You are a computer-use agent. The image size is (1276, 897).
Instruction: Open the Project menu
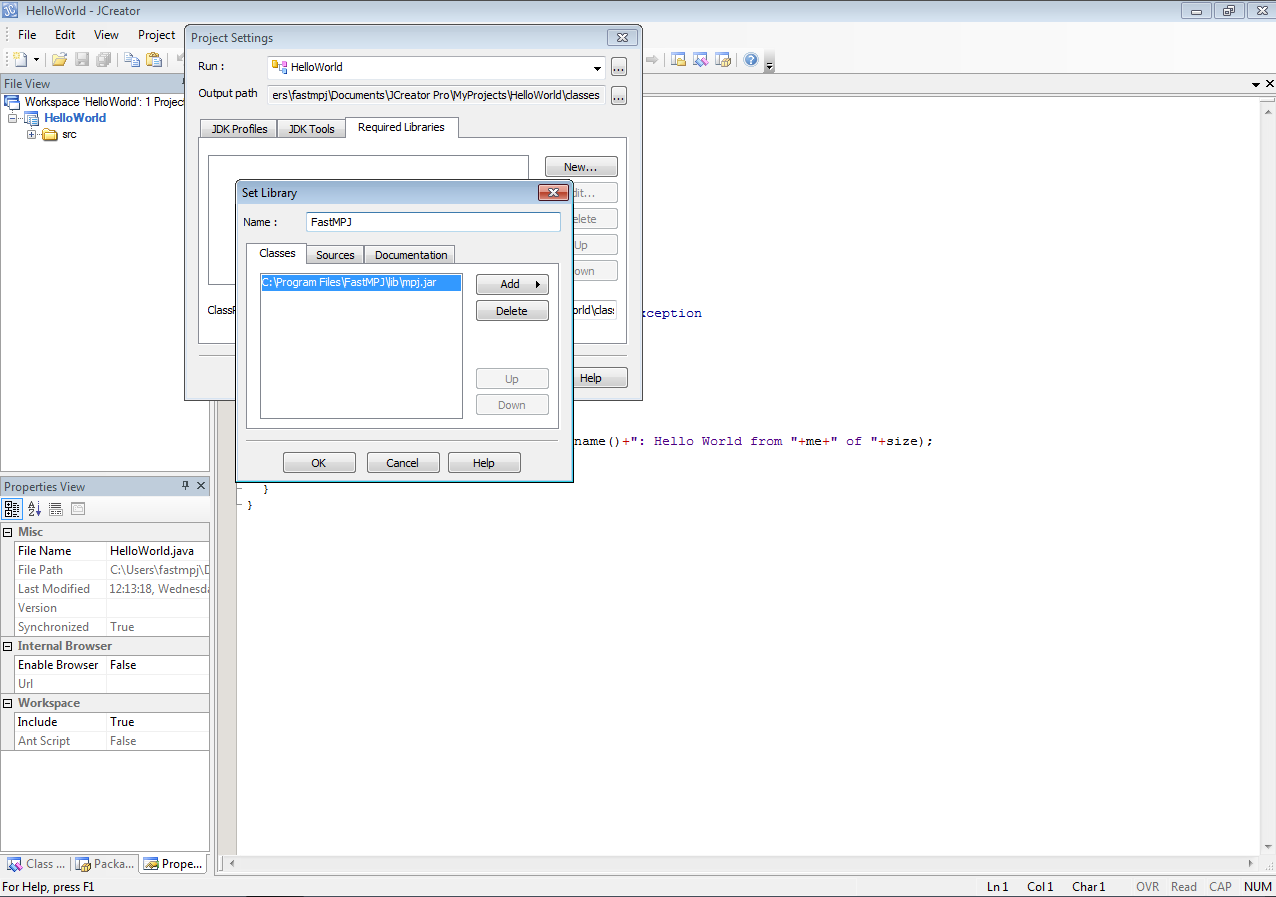(x=156, y=35)
